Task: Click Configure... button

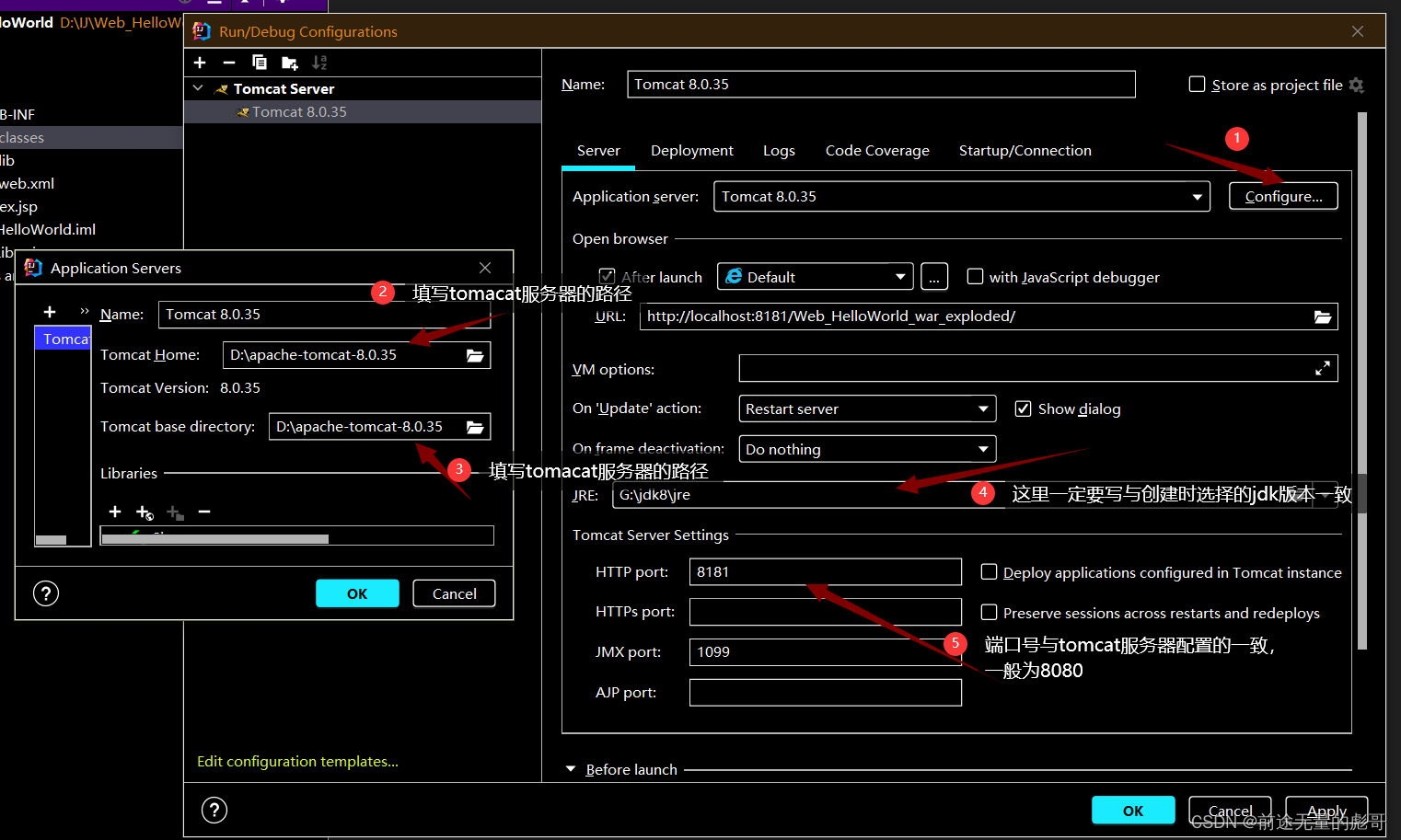Action: [1283, 196]
